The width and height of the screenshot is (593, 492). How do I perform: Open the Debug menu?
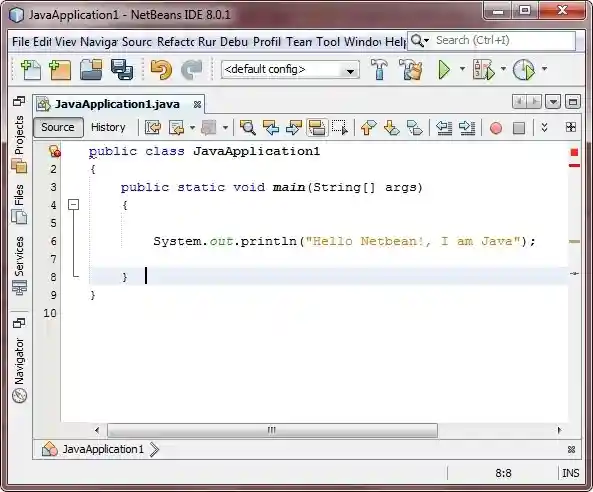[234, 42]
